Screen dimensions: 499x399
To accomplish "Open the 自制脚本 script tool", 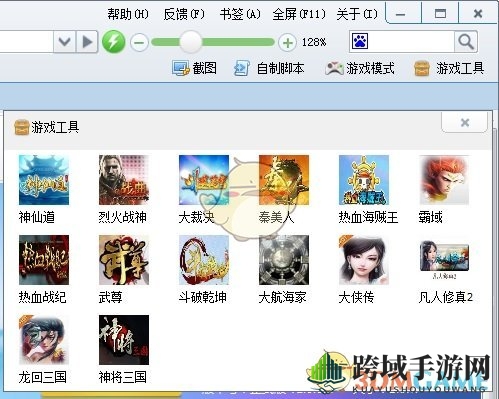I will (269, 68).
